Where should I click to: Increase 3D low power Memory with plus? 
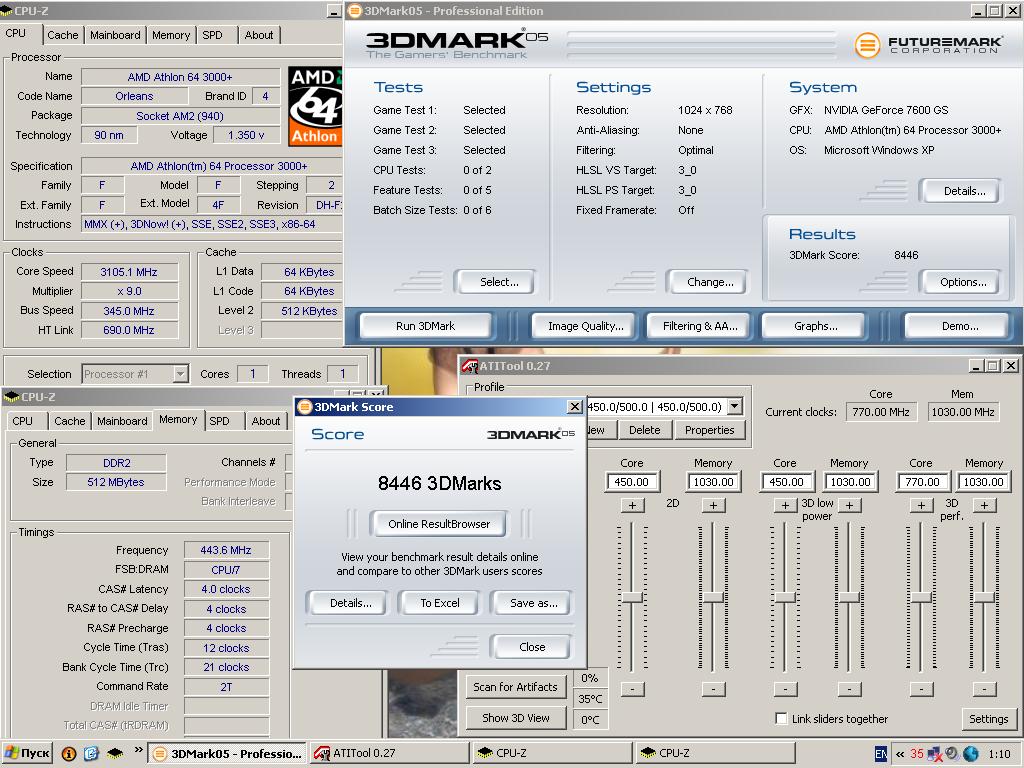tap(849, 505)
